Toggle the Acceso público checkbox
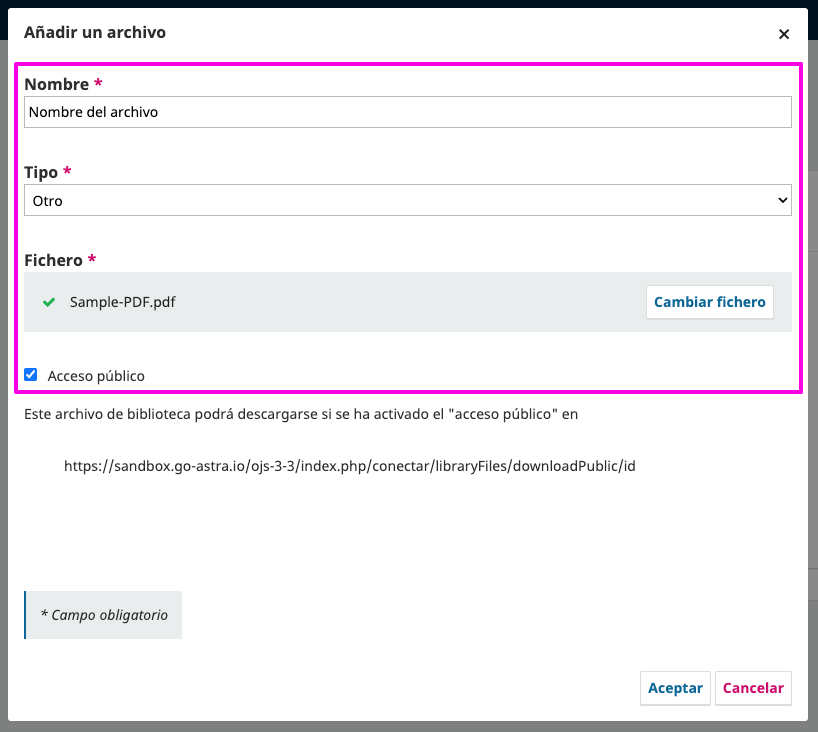Image resolution: width=818 pixels, height=732 pixels. coord(31,375)
